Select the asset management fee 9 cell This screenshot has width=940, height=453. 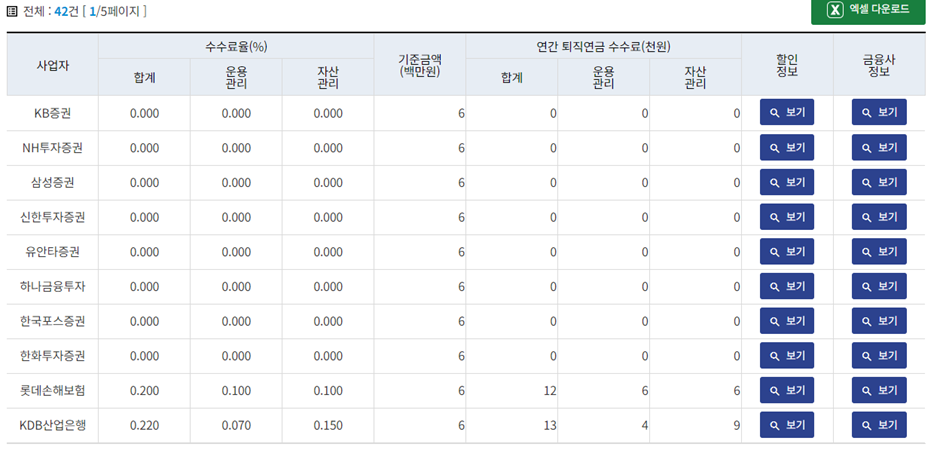coord(695,426)
